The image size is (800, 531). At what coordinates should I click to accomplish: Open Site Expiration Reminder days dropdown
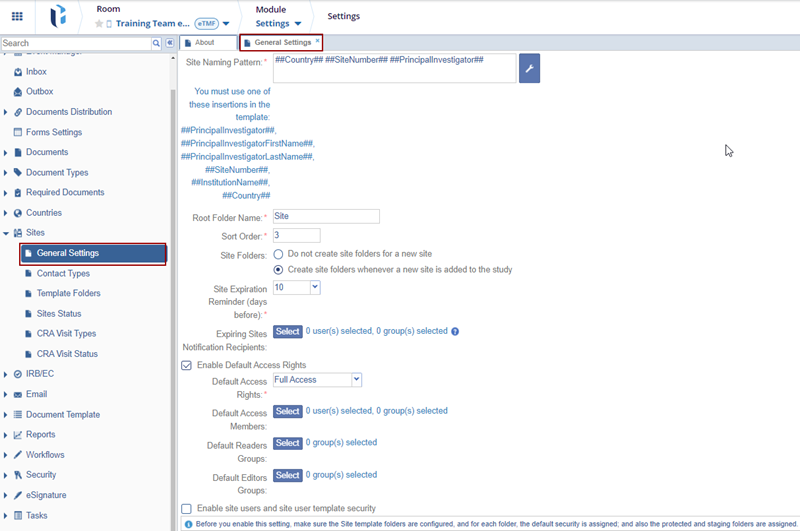point(315,287)
